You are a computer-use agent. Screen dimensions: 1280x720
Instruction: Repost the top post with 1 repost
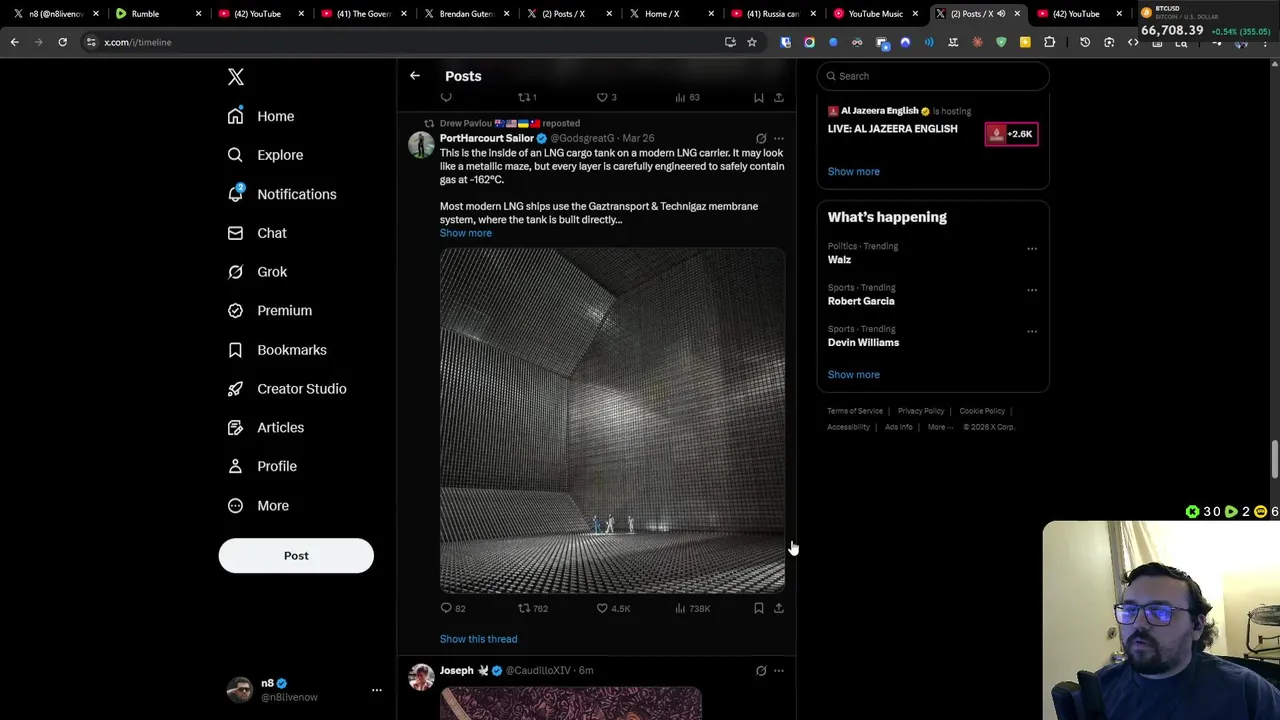527,97
